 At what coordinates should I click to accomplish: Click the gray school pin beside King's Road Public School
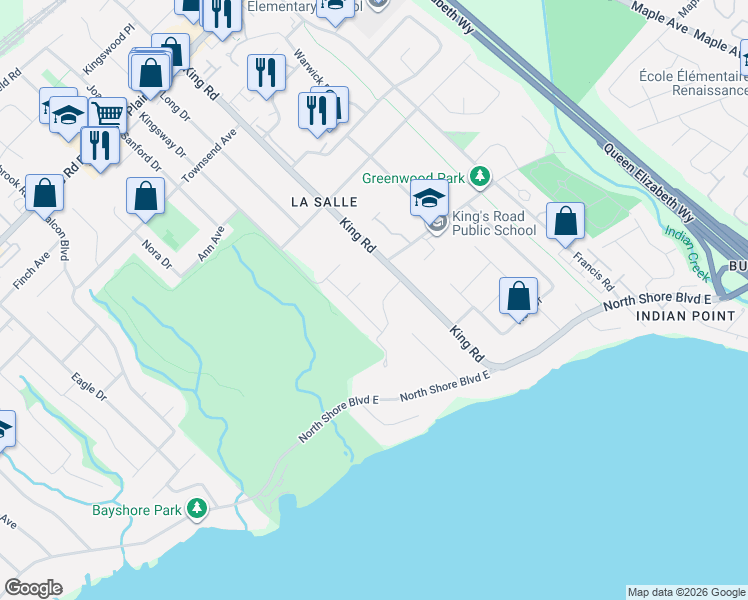[x=437, y=225]
